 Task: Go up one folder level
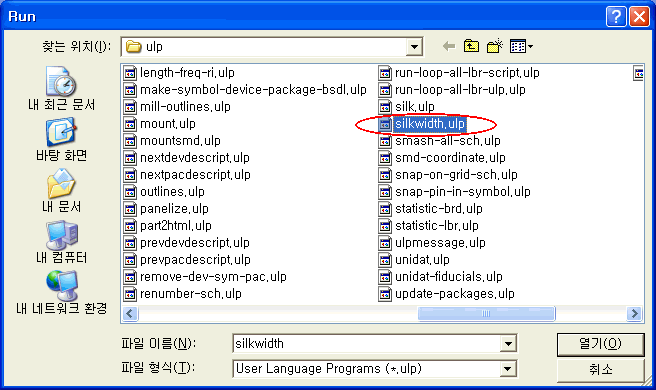472,46
